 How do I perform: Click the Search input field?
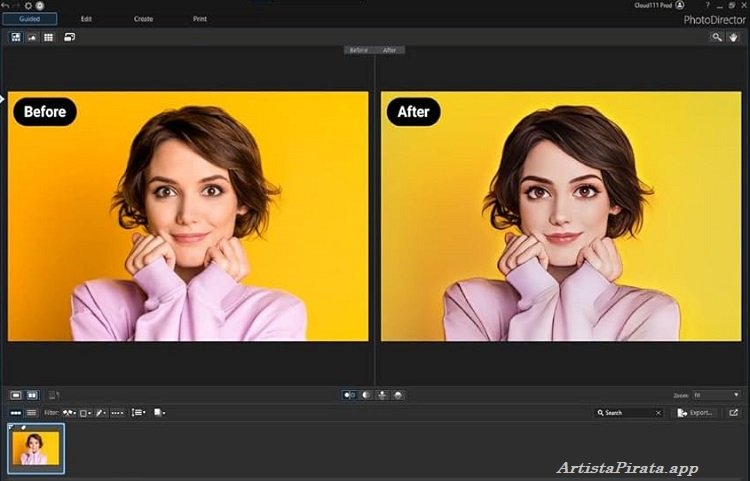click(x=627, y=412)
